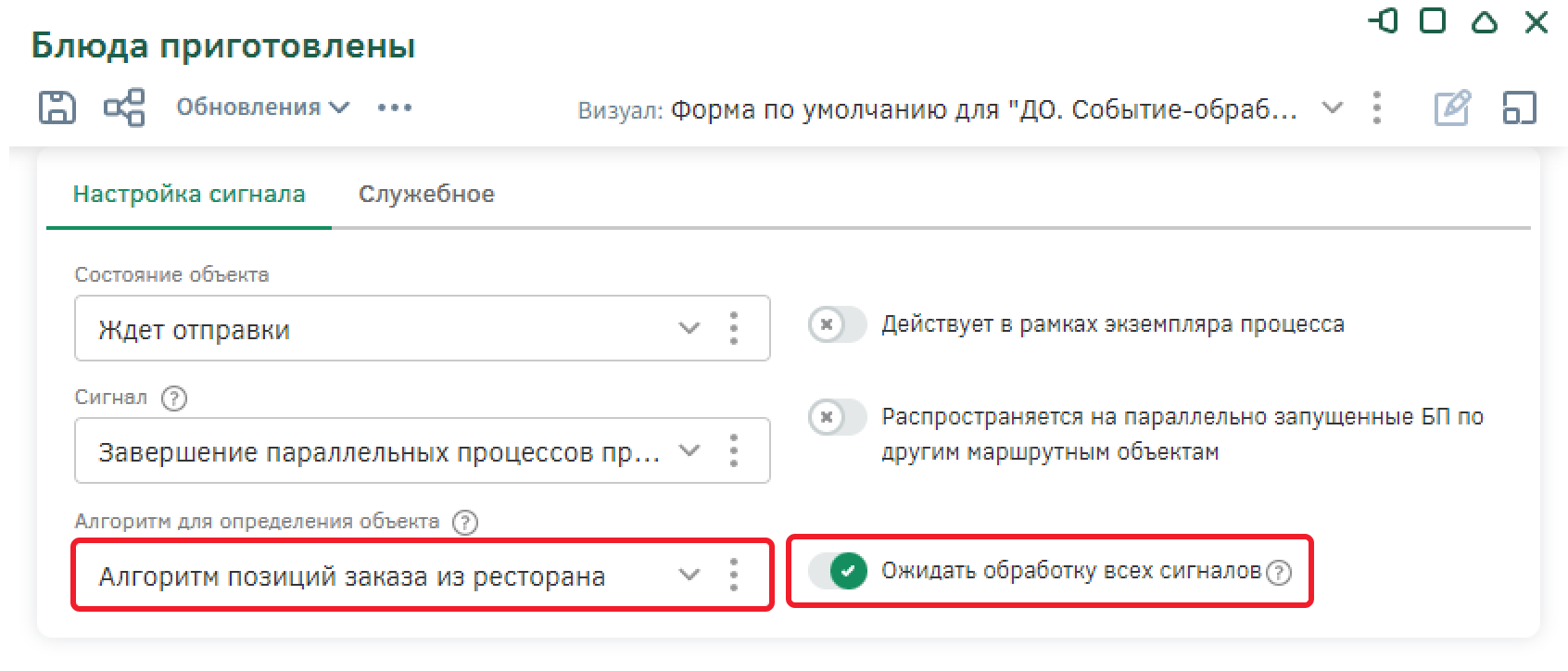Click help icon beside Алгоритм для определения объекта
1568x671 pixels.
(464, 523)
